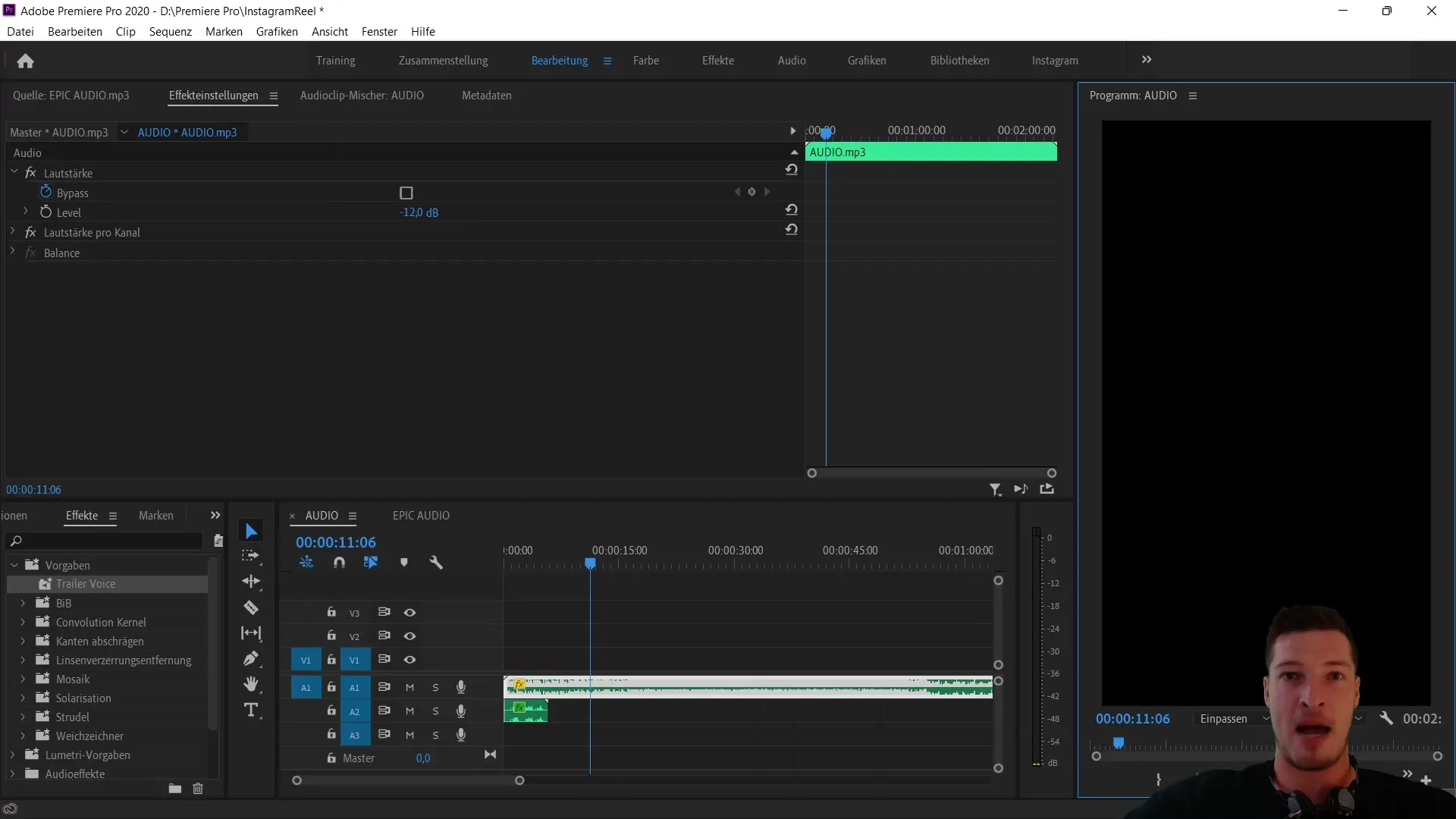1456x819 pixels.
Task: Toggle Bypass stopwatch animation
Action: tap(45, 192)
